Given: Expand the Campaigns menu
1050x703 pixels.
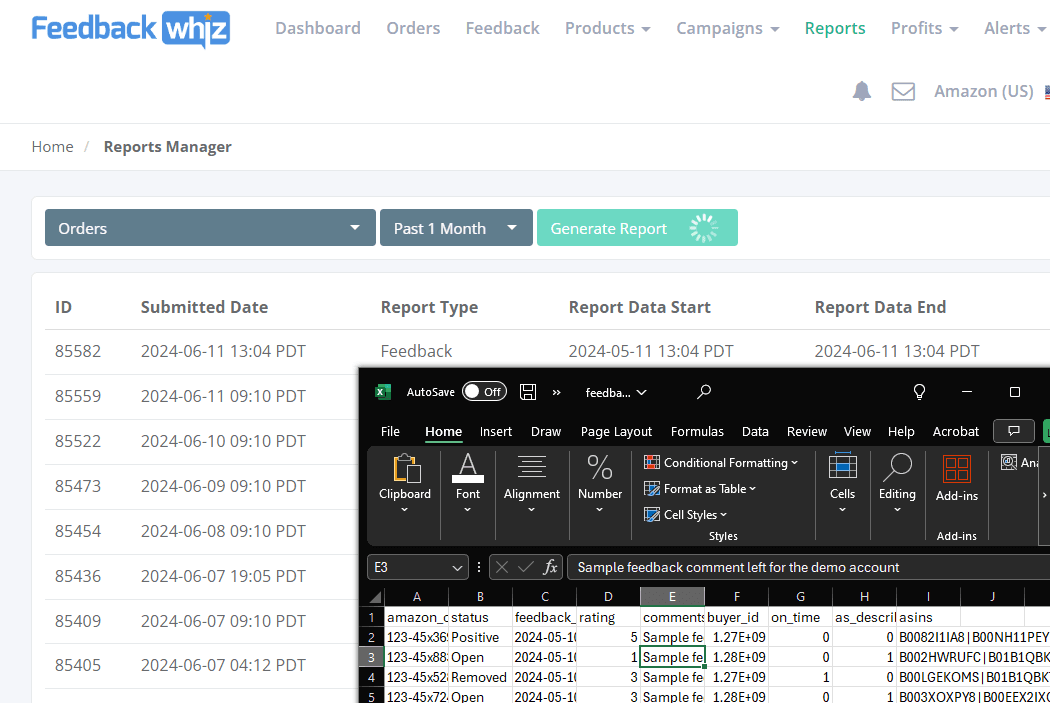Looking at the screenshot, I should click(x=727, y=28).
